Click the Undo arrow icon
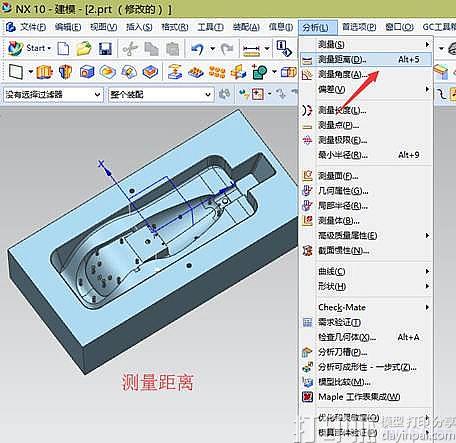Image resolution: width=456 pixels, height=443 pixels. click(197, 49)
